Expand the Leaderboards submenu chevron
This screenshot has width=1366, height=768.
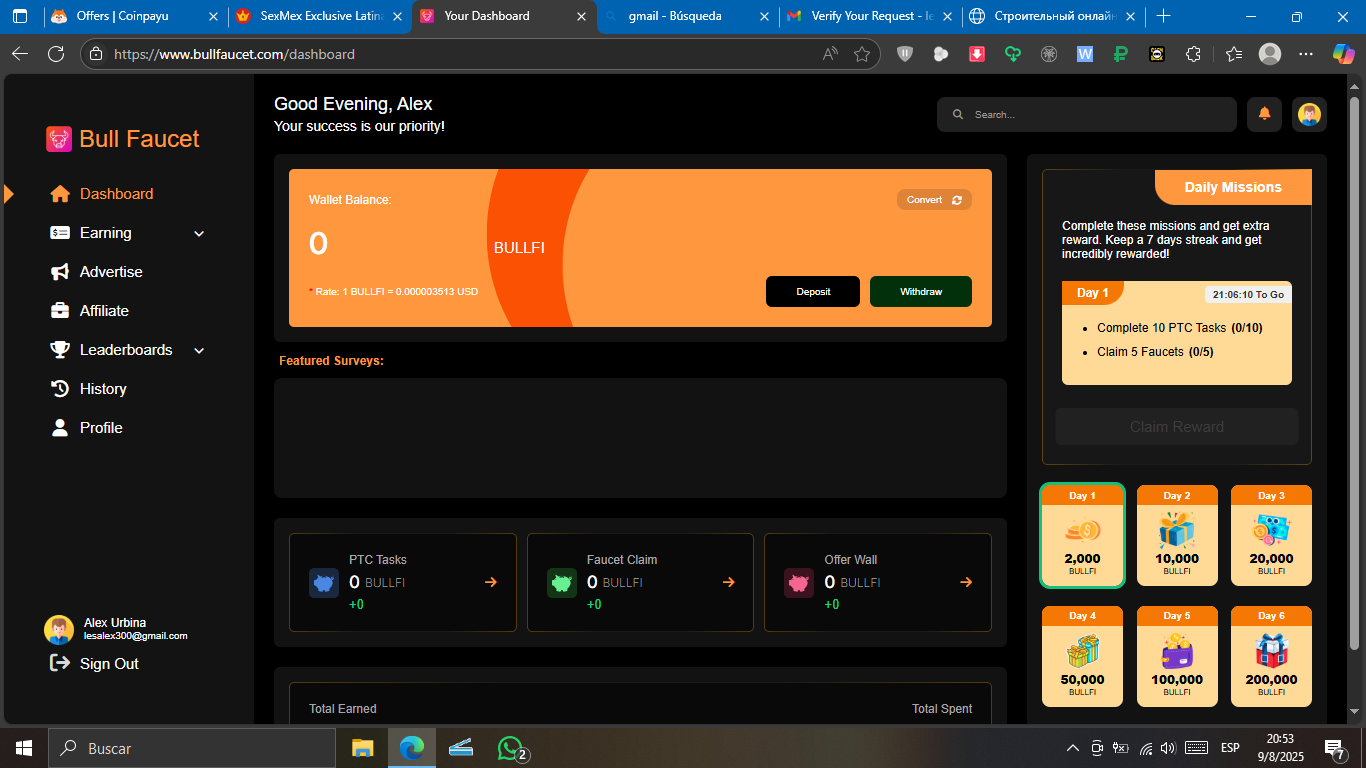pos(199,351)
